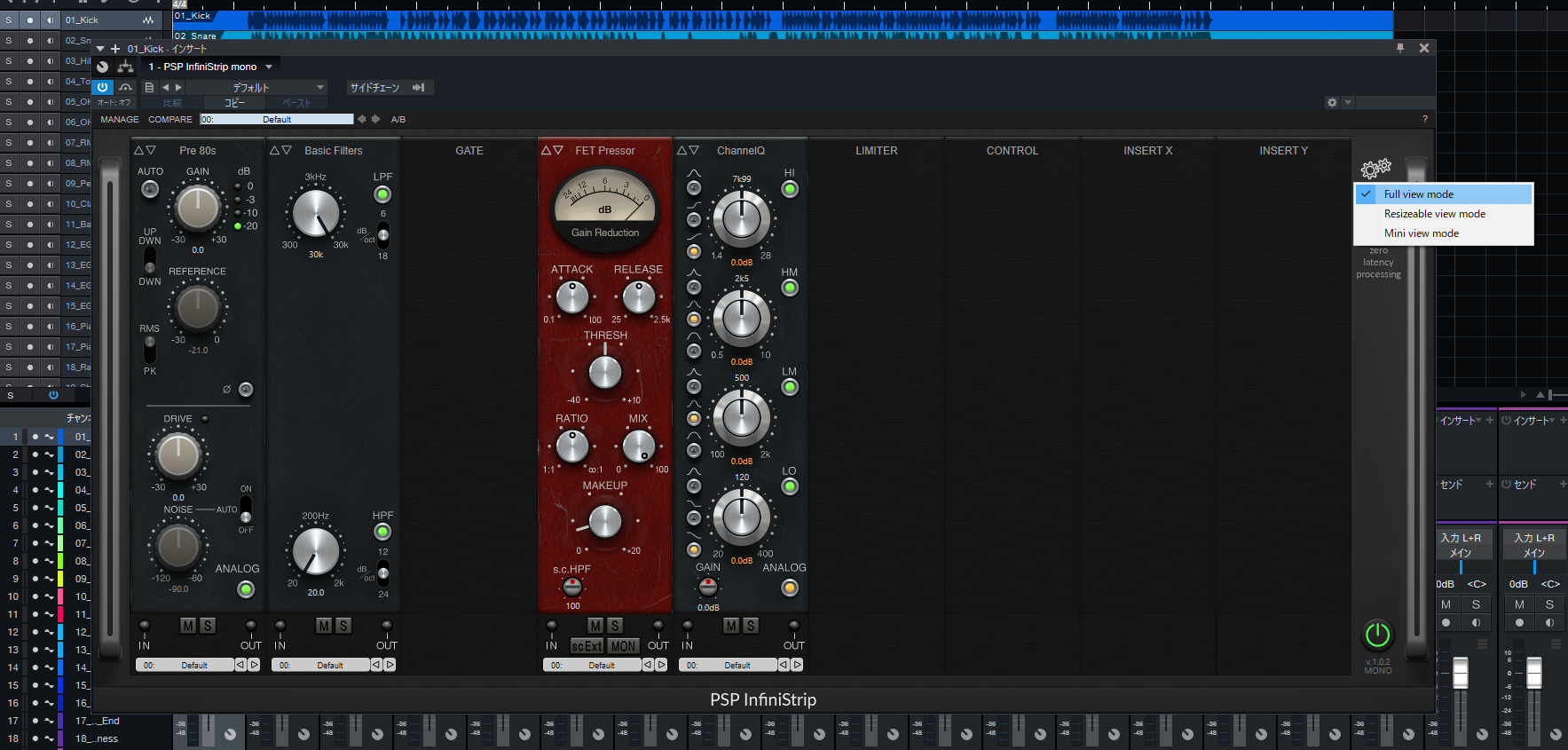Collapse the 01_Kick insert window triangle
This screenshot has width=1568, height=750.
point(100,49)
